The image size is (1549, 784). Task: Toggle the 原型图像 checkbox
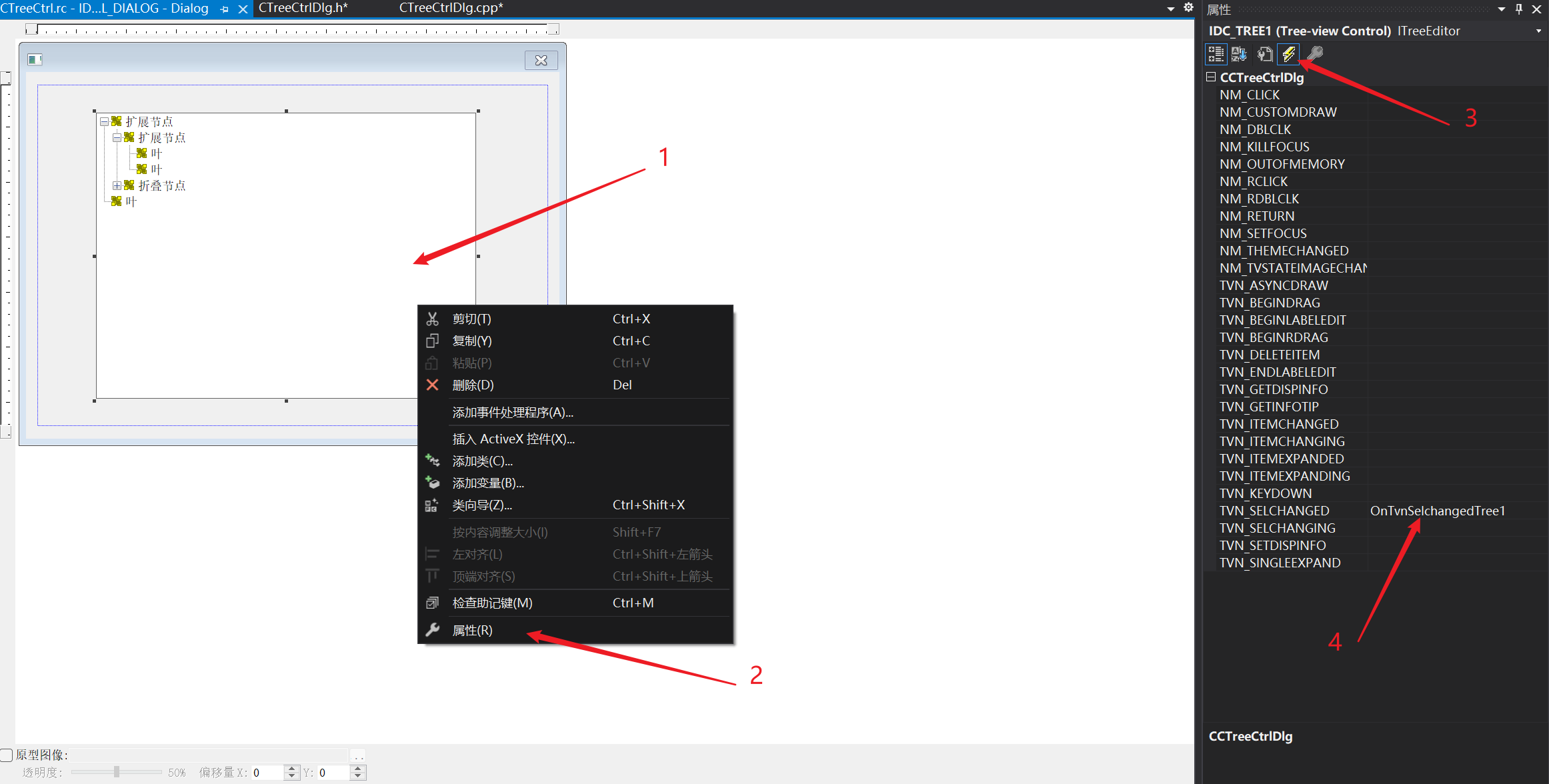(x=7, y=755)
